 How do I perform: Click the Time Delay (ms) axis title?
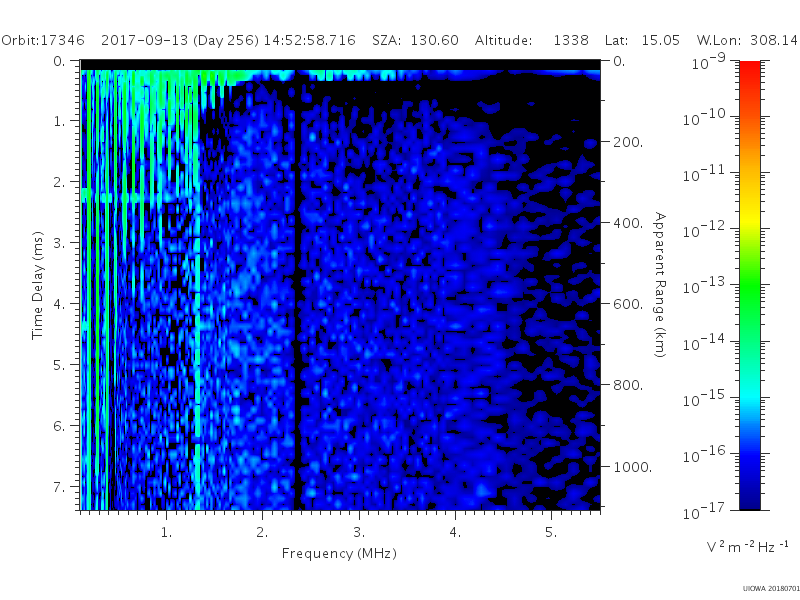37,285
